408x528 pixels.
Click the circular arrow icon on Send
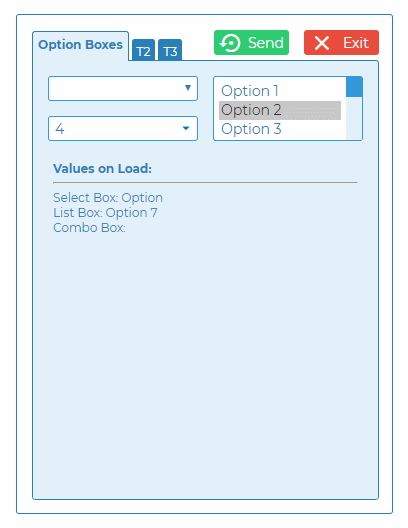point(230,43)
